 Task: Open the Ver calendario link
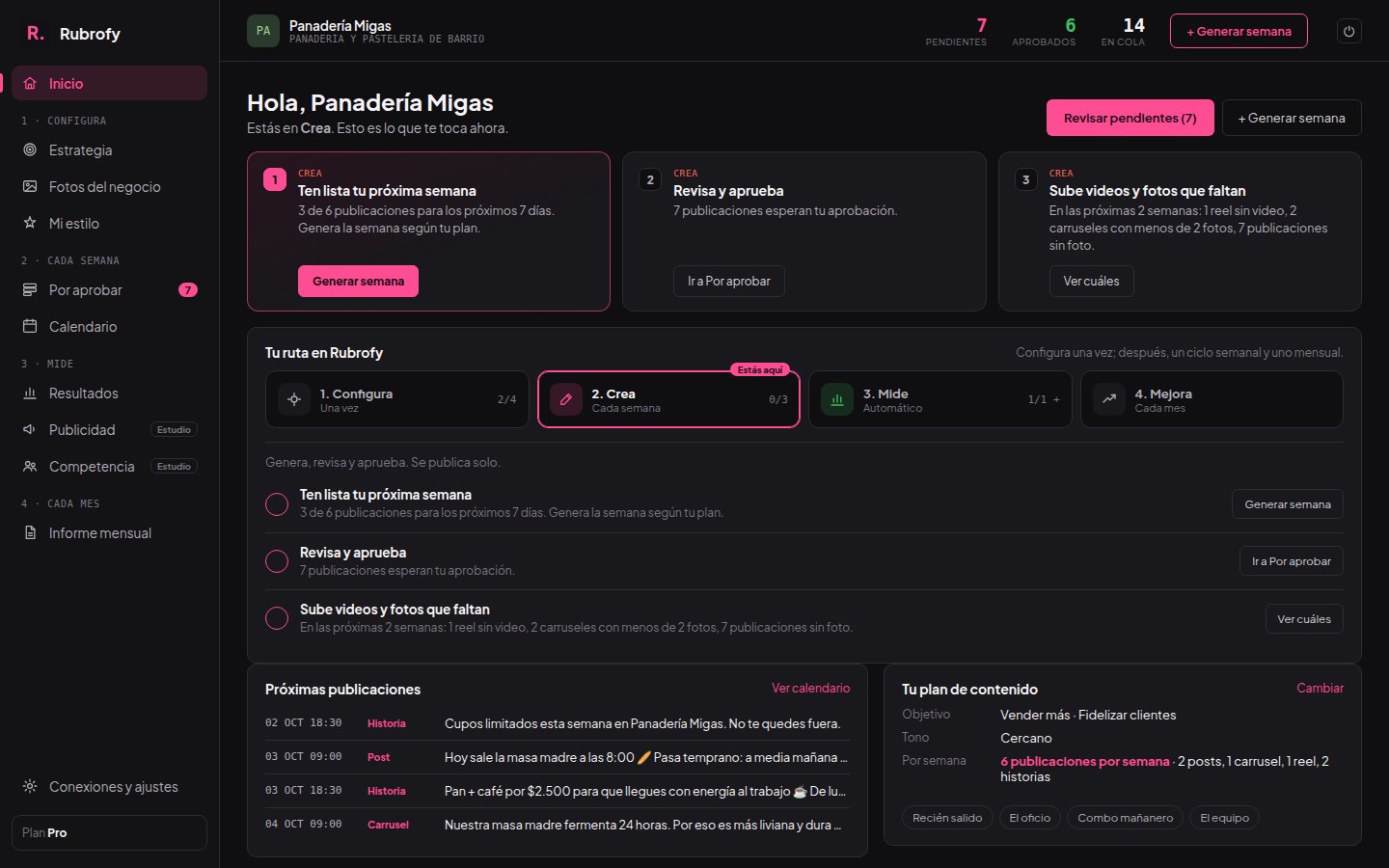(810, 688)
